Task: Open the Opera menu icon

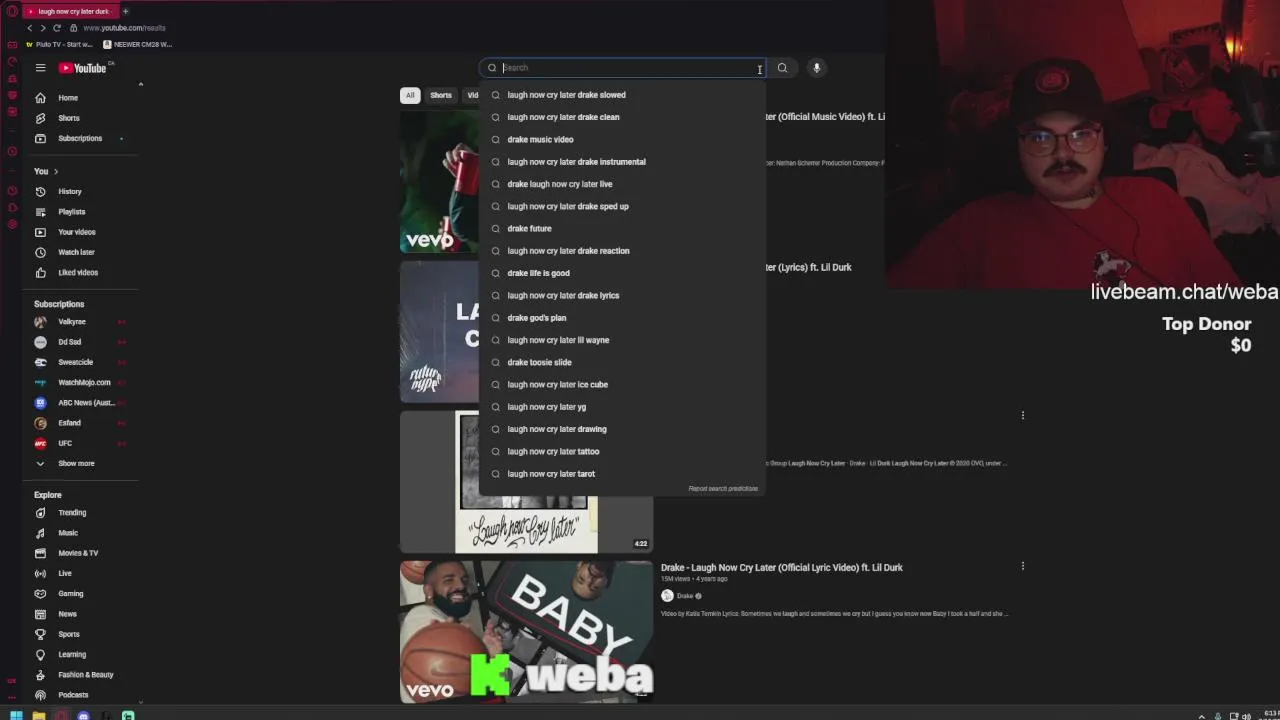Action: (x=12, y=11)
